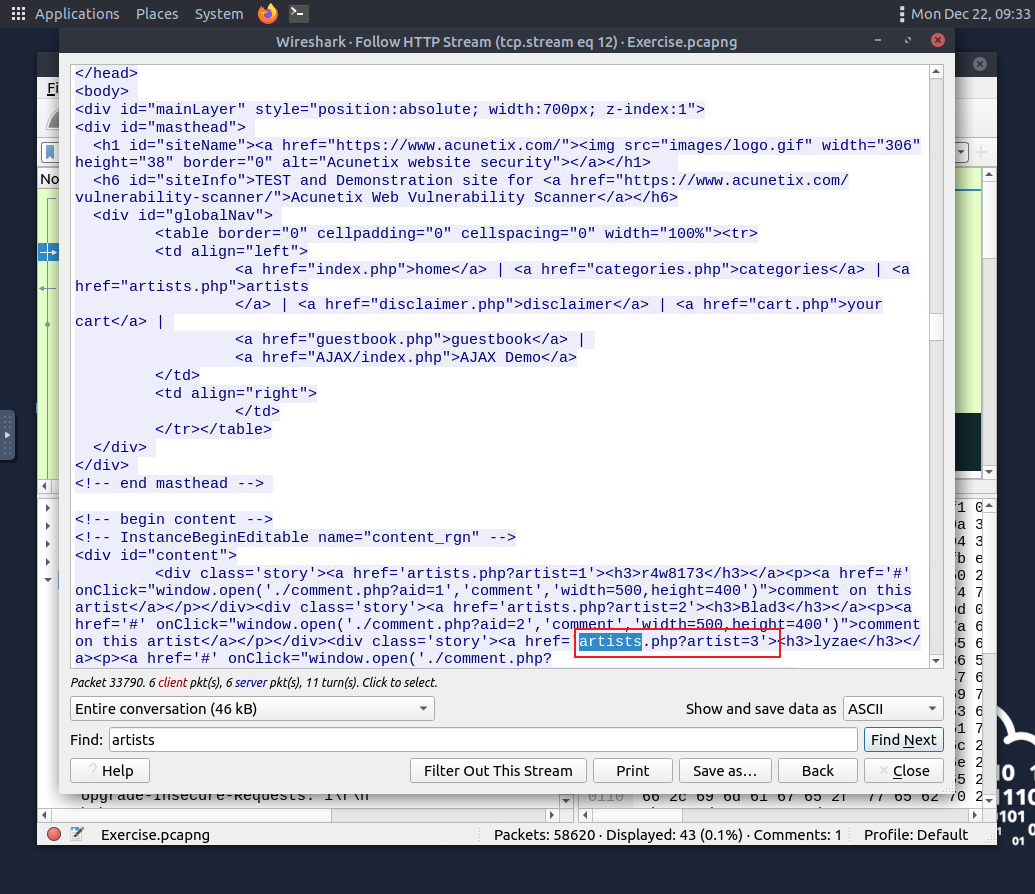Screen dimensions: 1035x894
Task: Click packet details horizontal scrollbar left arrow
Action: [x=44, y=815]
